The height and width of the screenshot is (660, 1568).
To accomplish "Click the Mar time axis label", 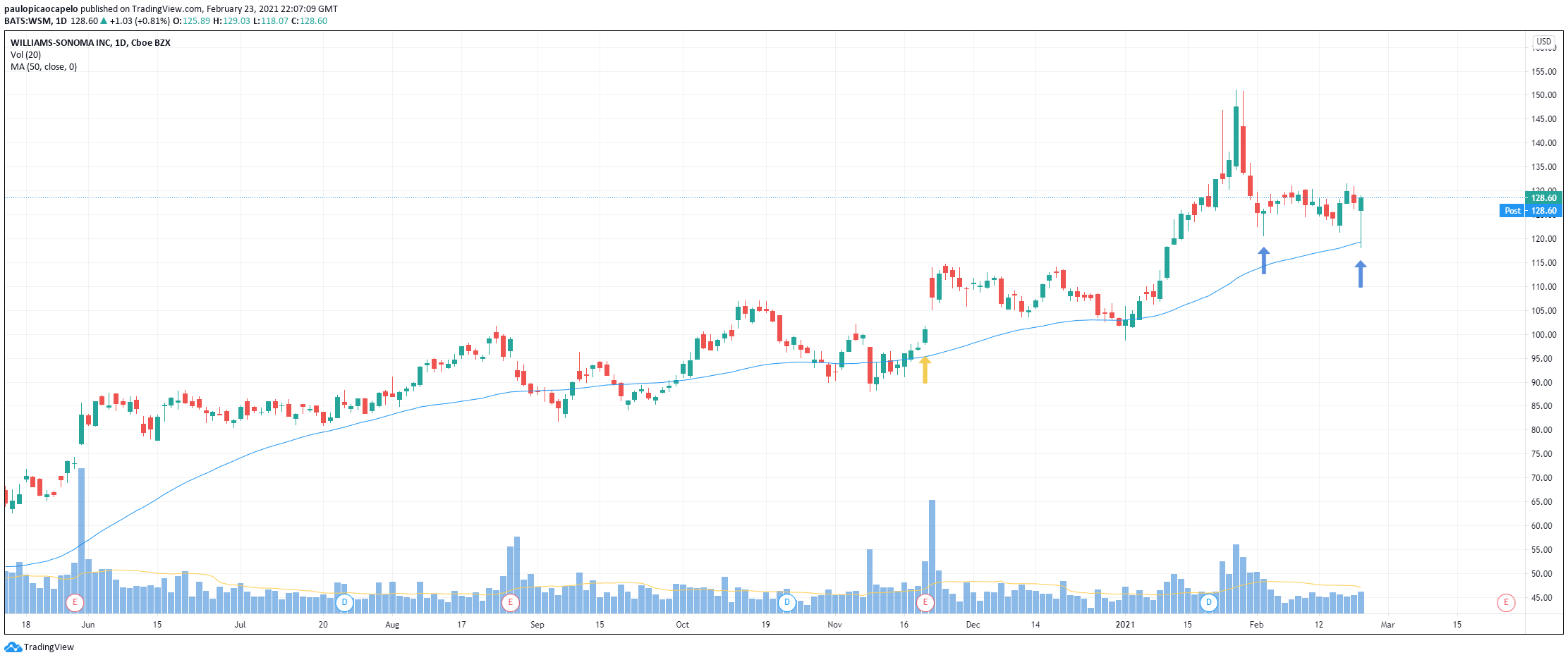I will point(1387,625).
